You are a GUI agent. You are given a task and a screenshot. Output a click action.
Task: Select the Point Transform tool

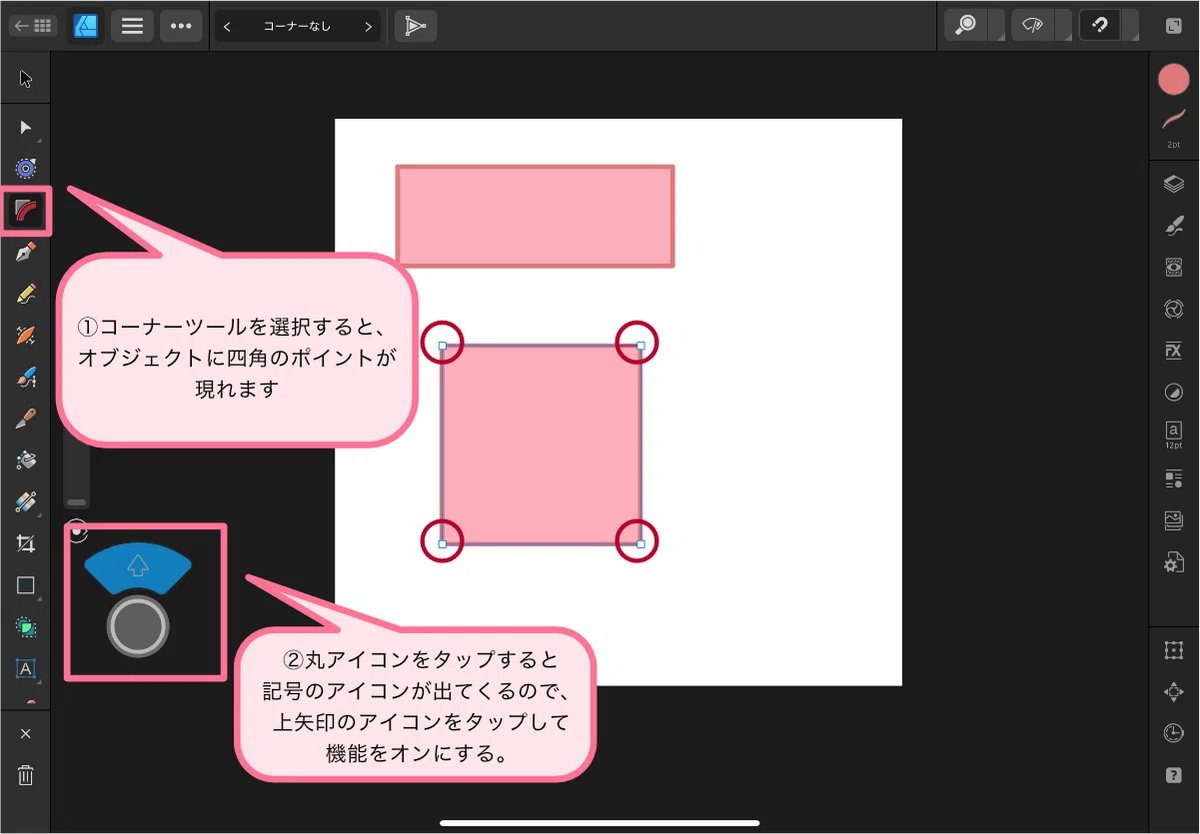pyautogui.click(x=26, y=168)
